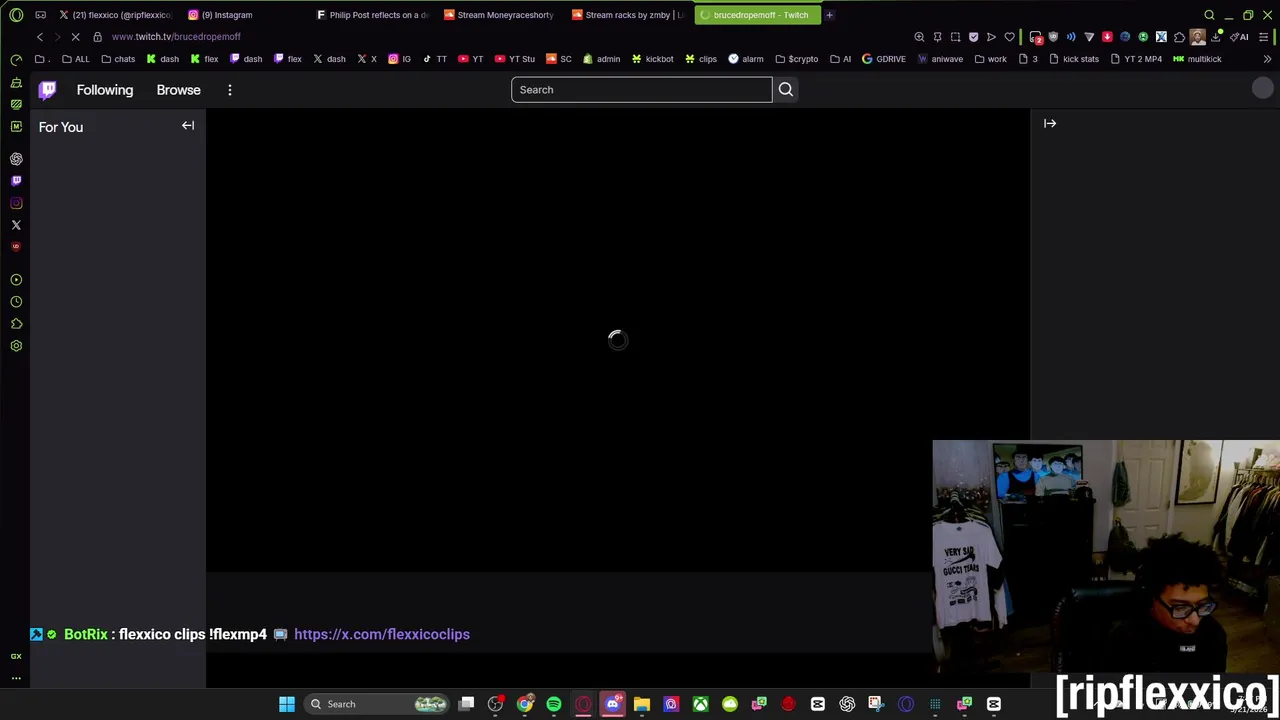Image resolution: width=1280 pixels, height=720 pixels.
Task: Open Task View from the taskbar
Action: [x=466, y=704]
